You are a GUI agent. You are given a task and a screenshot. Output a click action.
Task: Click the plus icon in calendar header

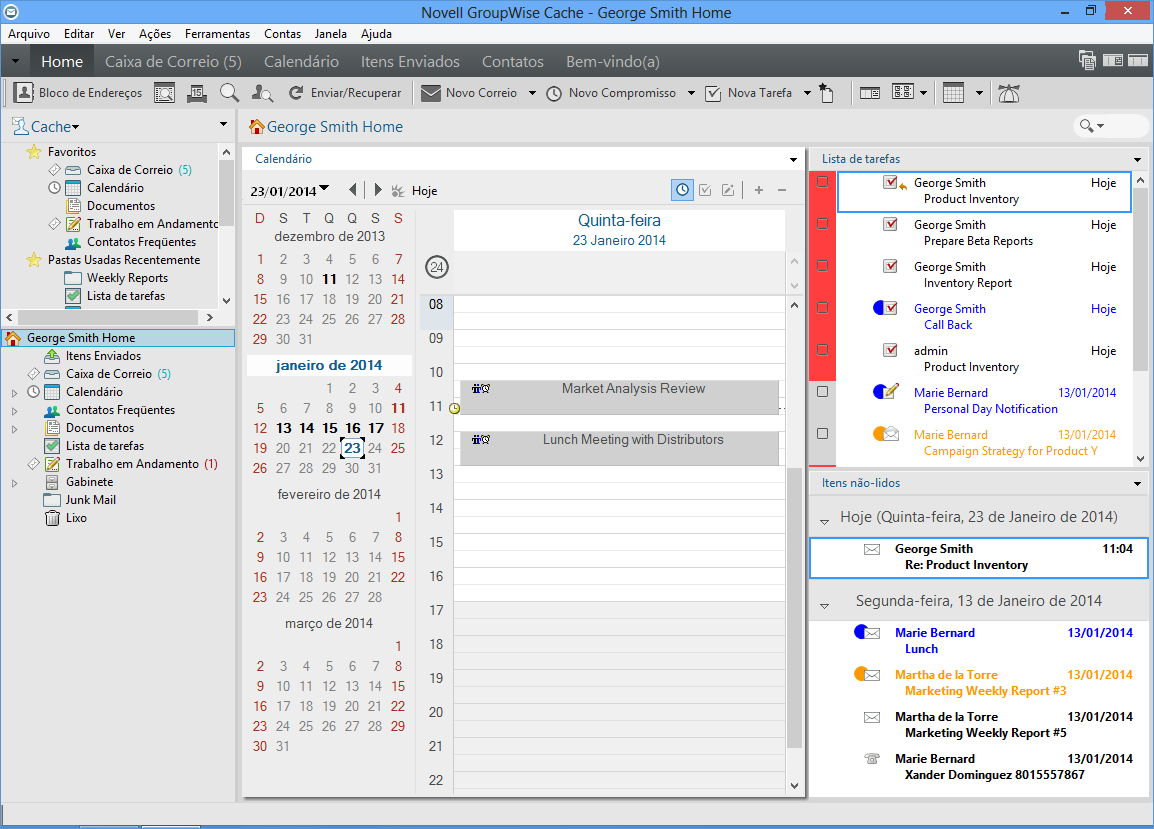coord(759,190)
